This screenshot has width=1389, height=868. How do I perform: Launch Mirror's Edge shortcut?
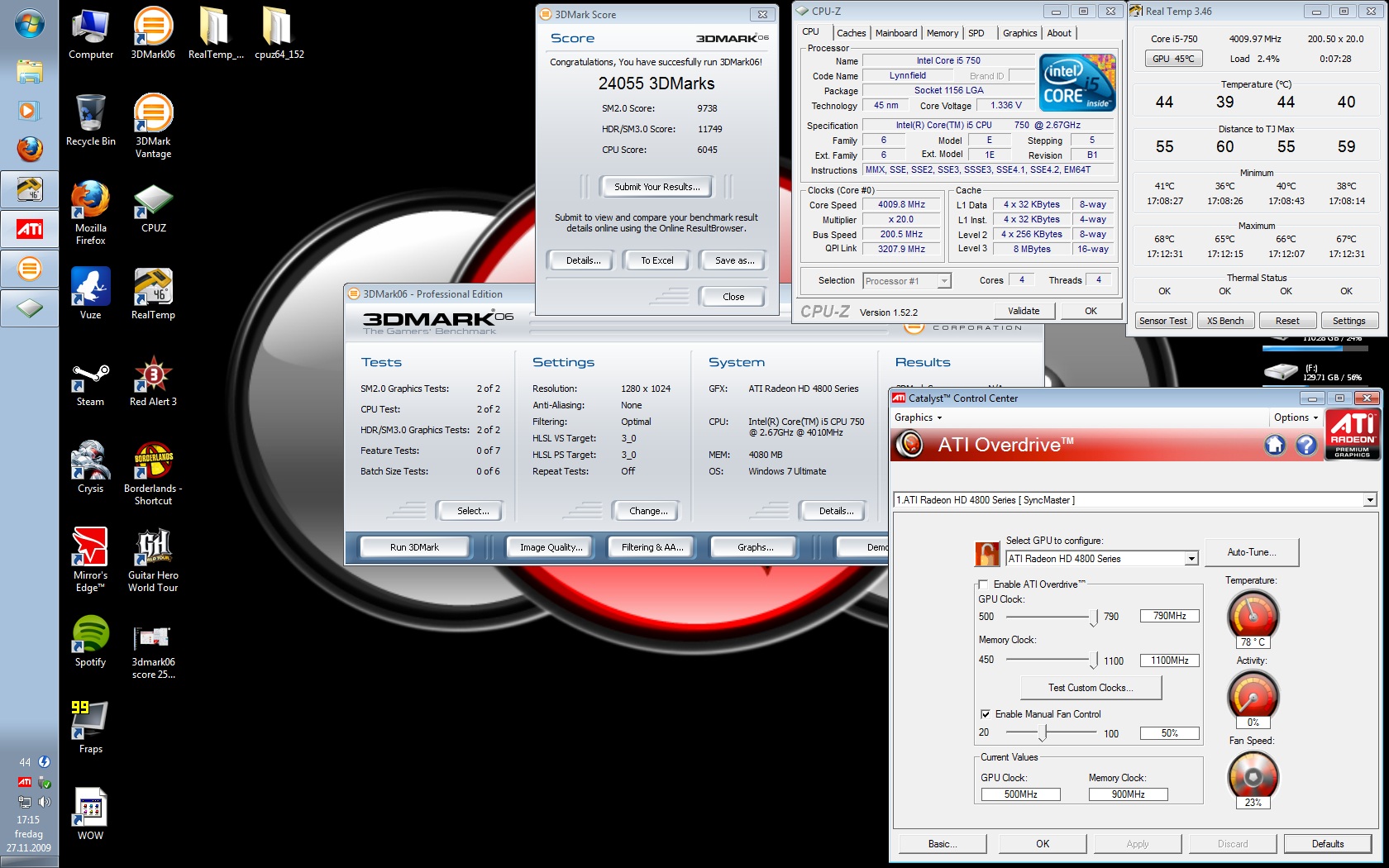(x=91, y=560)
